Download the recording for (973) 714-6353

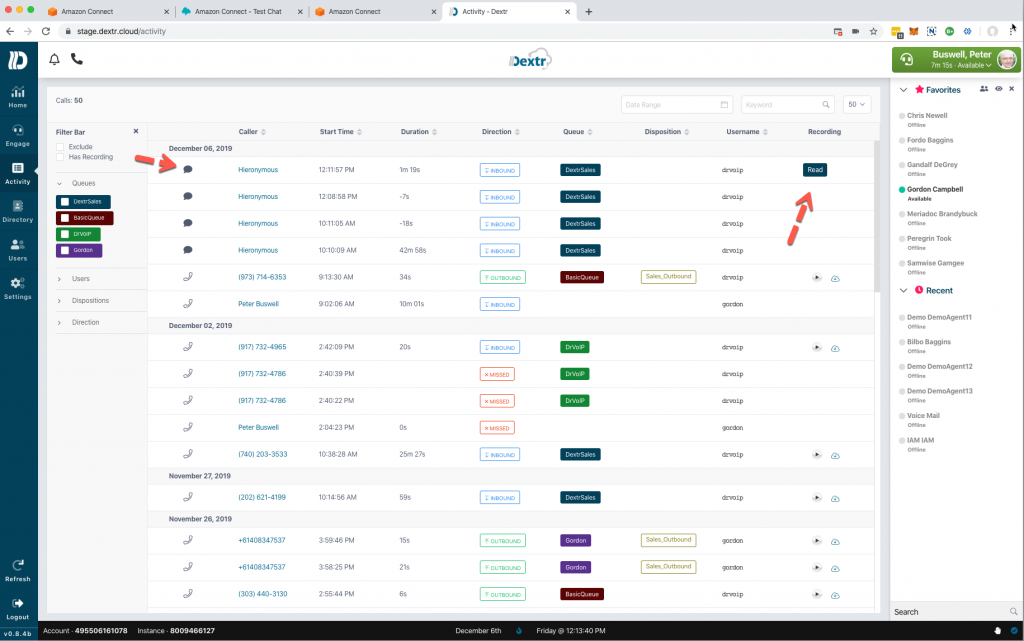pyautogui.click(x=835, y=278)
